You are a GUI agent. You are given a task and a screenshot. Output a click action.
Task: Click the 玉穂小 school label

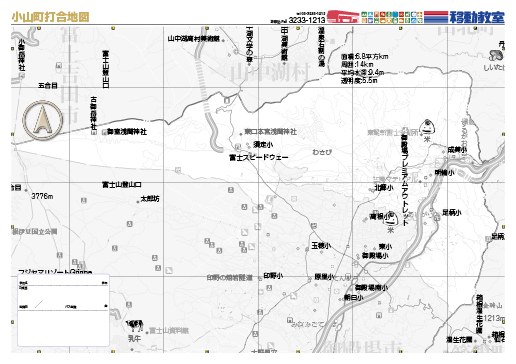pos(321,246)
